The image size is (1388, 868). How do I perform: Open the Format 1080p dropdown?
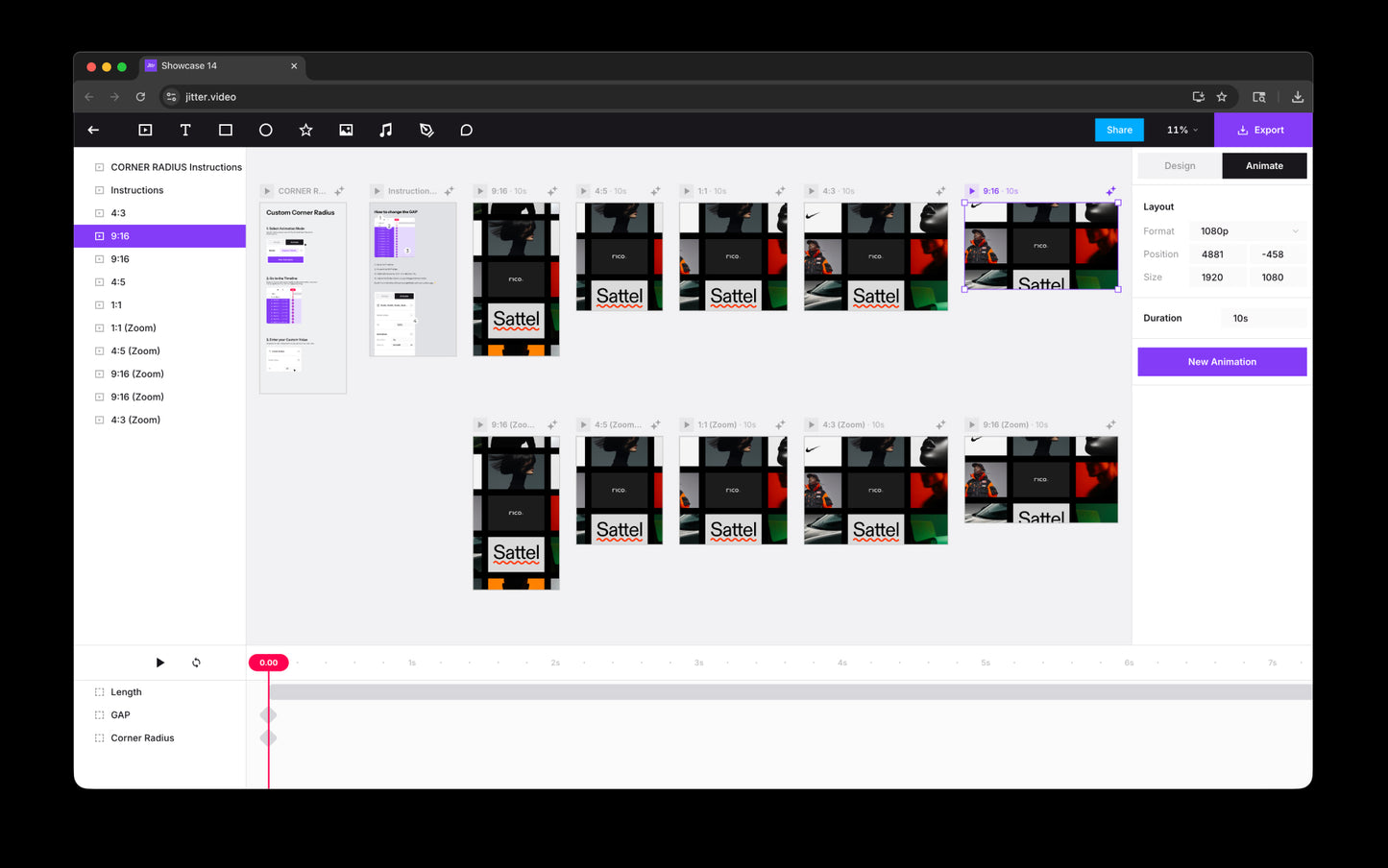(x=1248, y=231)
